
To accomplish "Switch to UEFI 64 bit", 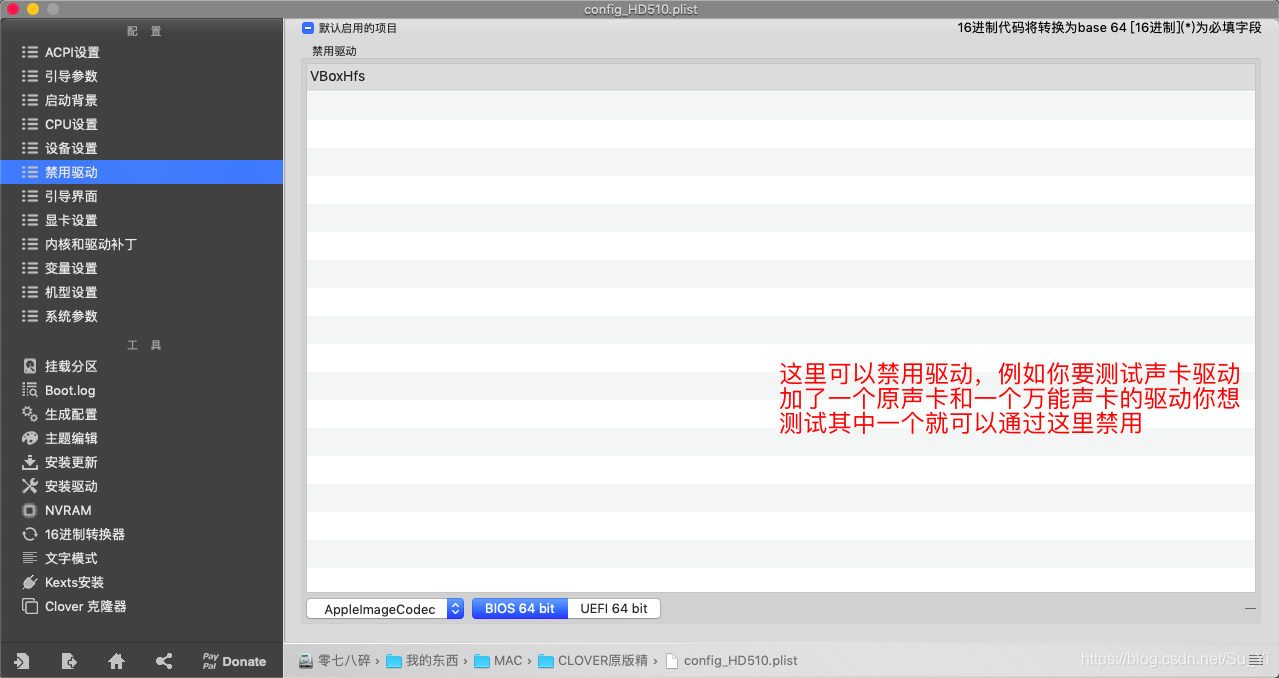I will click(614, 608).
